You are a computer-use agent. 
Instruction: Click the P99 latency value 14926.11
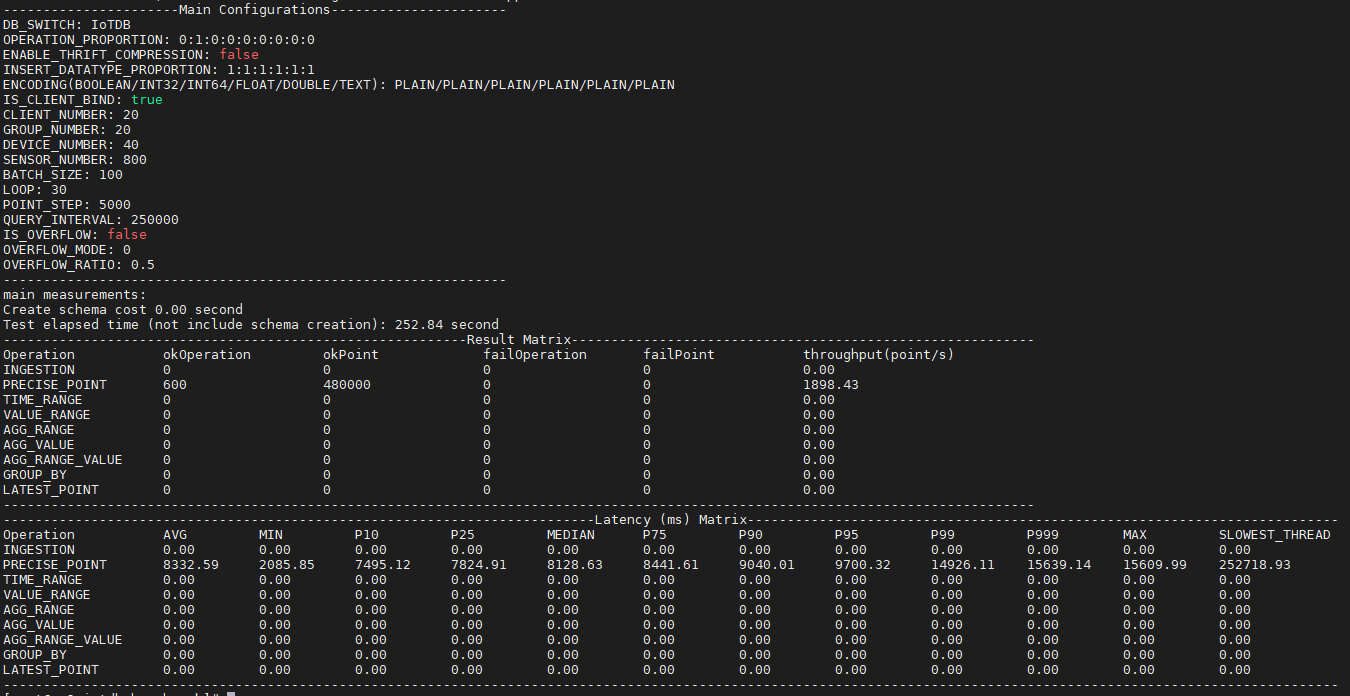963,565
